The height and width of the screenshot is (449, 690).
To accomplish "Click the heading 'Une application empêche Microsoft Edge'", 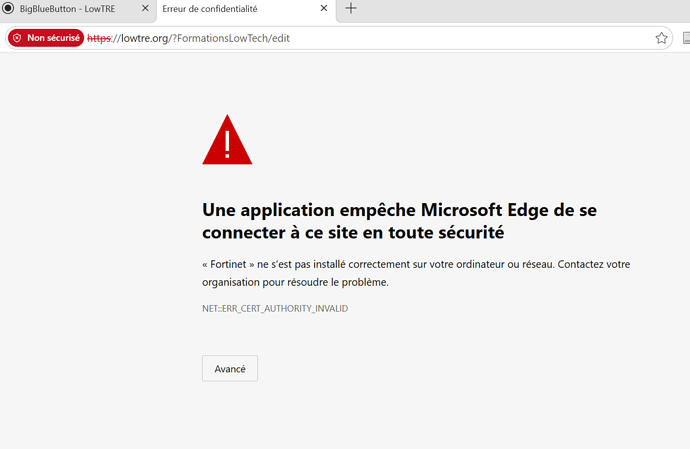I will (x=399, y=221).
